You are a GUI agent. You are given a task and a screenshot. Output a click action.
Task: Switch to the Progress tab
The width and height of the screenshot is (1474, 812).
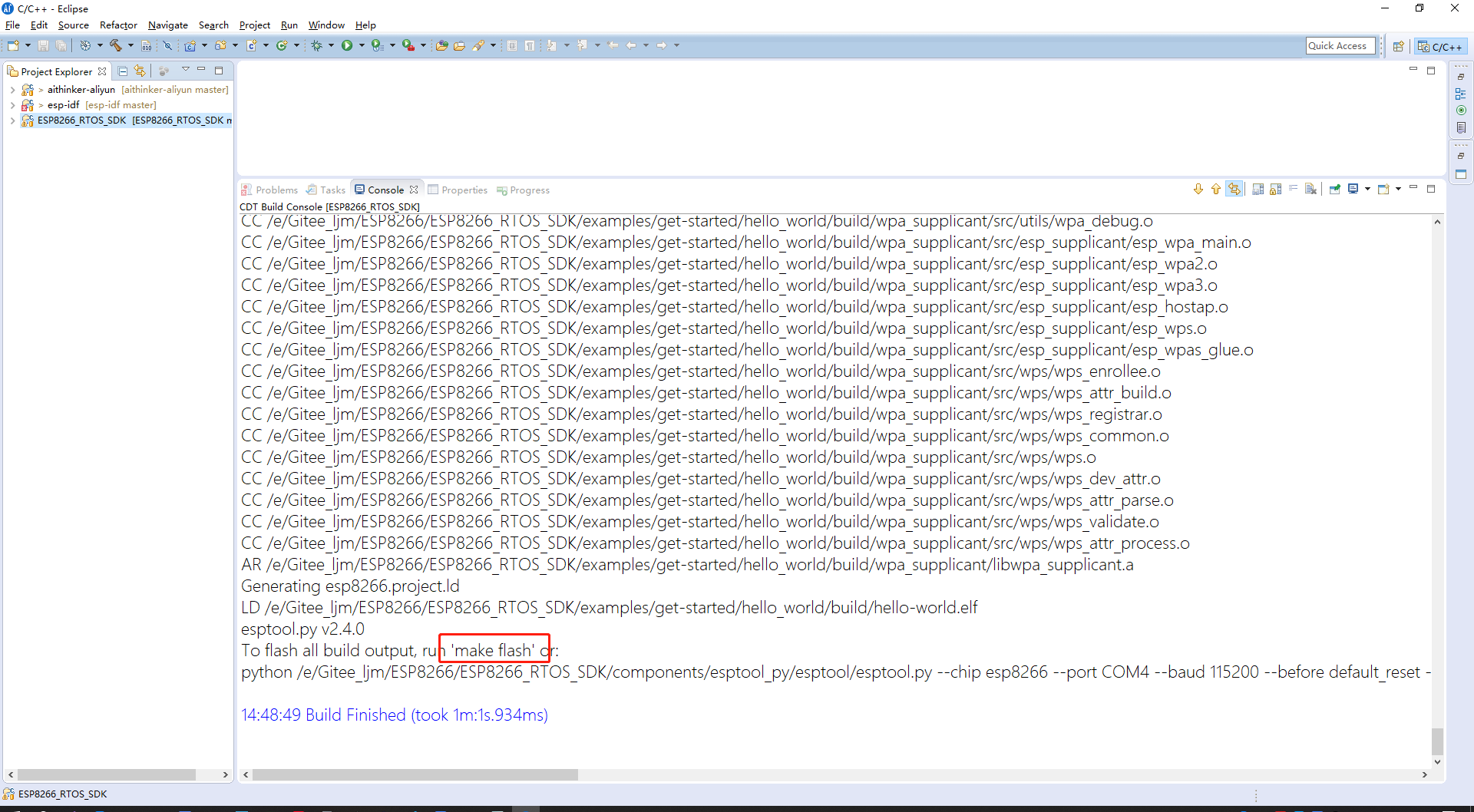(523, 190)
